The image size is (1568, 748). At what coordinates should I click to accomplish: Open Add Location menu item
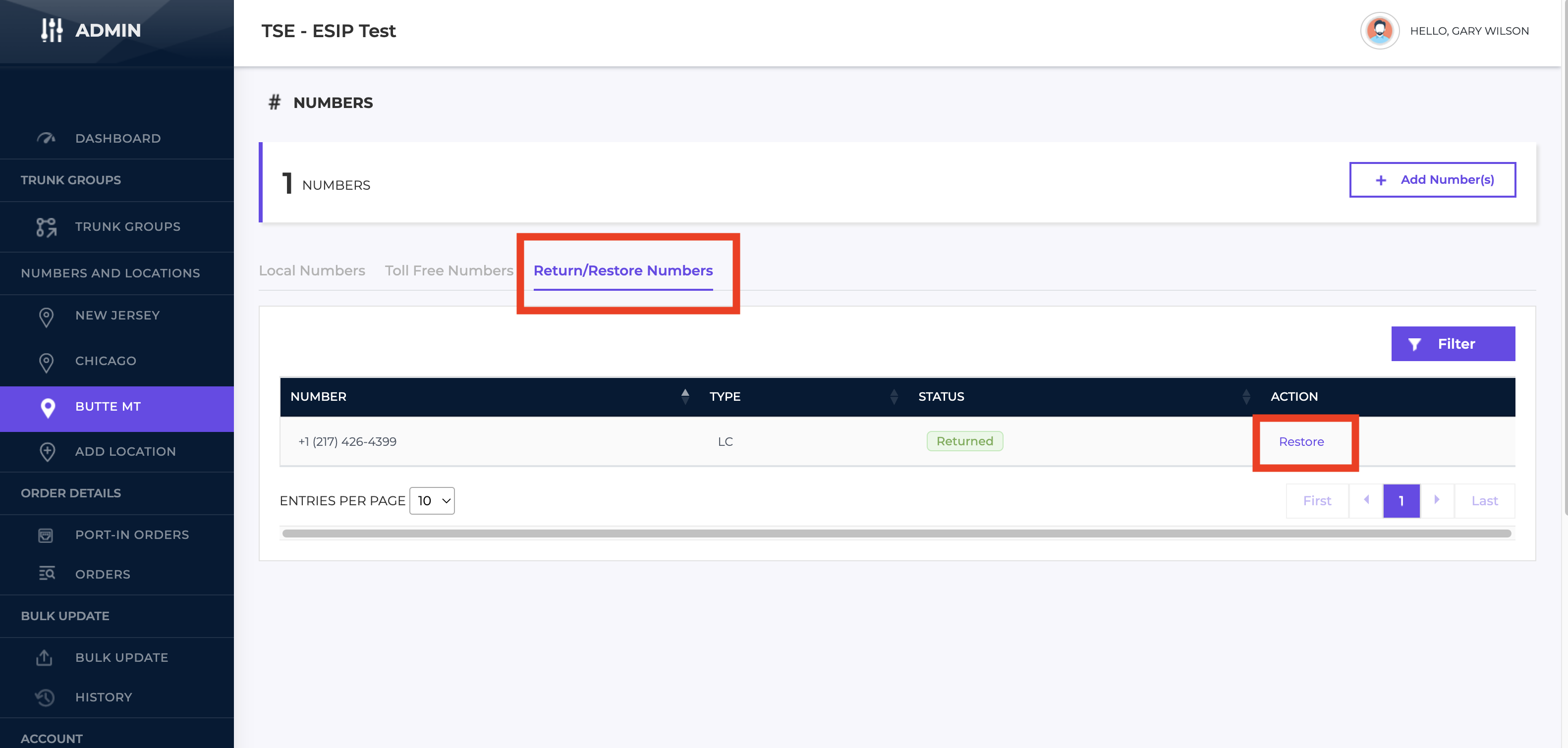[x=117, y=452]
